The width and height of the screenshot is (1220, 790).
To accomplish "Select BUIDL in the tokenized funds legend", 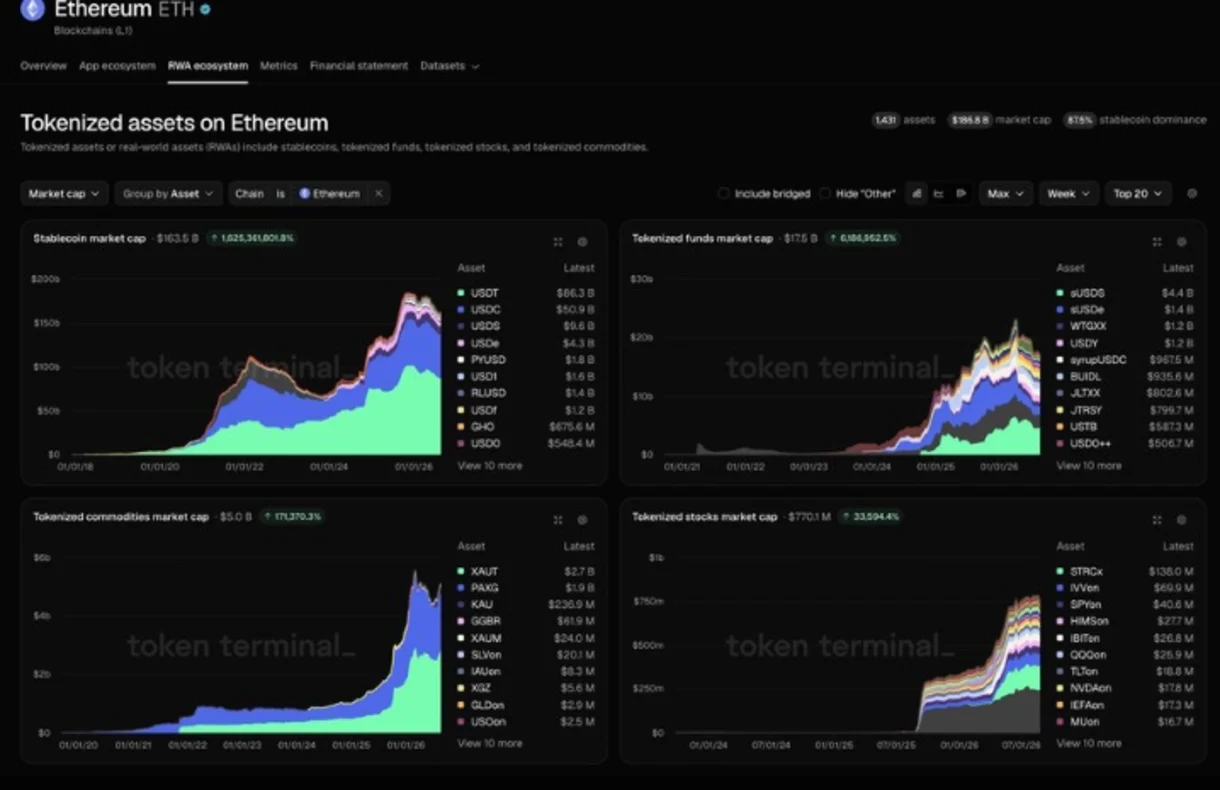I will tap(1085, 377).
